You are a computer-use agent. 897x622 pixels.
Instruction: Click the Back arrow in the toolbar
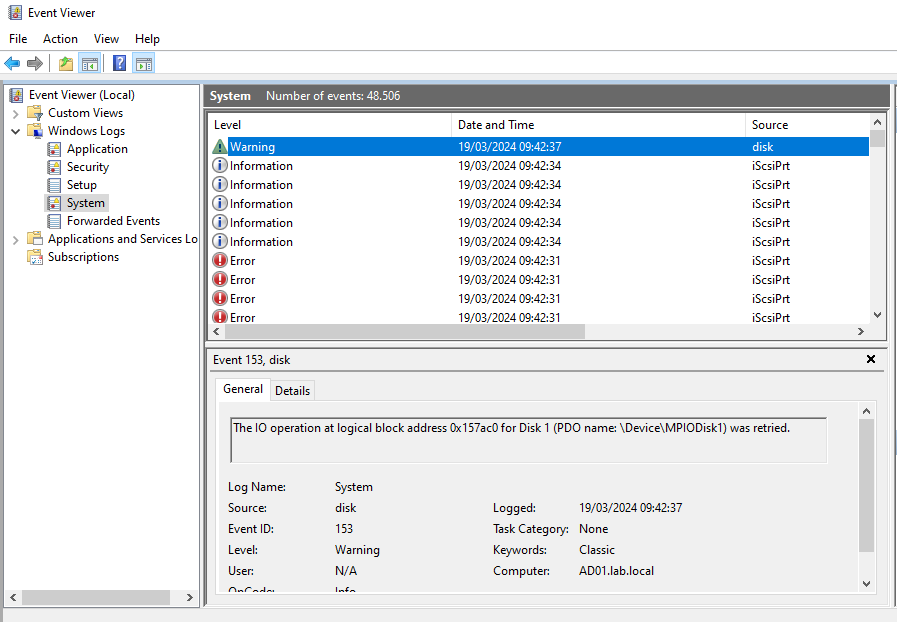click(x=13, y=64)
